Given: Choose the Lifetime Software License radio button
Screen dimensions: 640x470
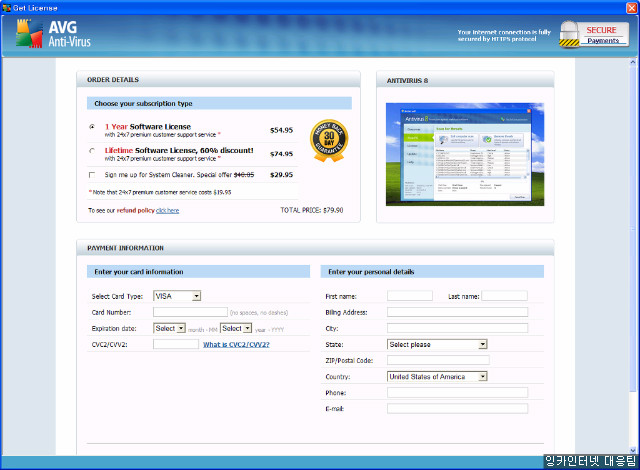Looking at the screenshot, I should pos(92,151).
